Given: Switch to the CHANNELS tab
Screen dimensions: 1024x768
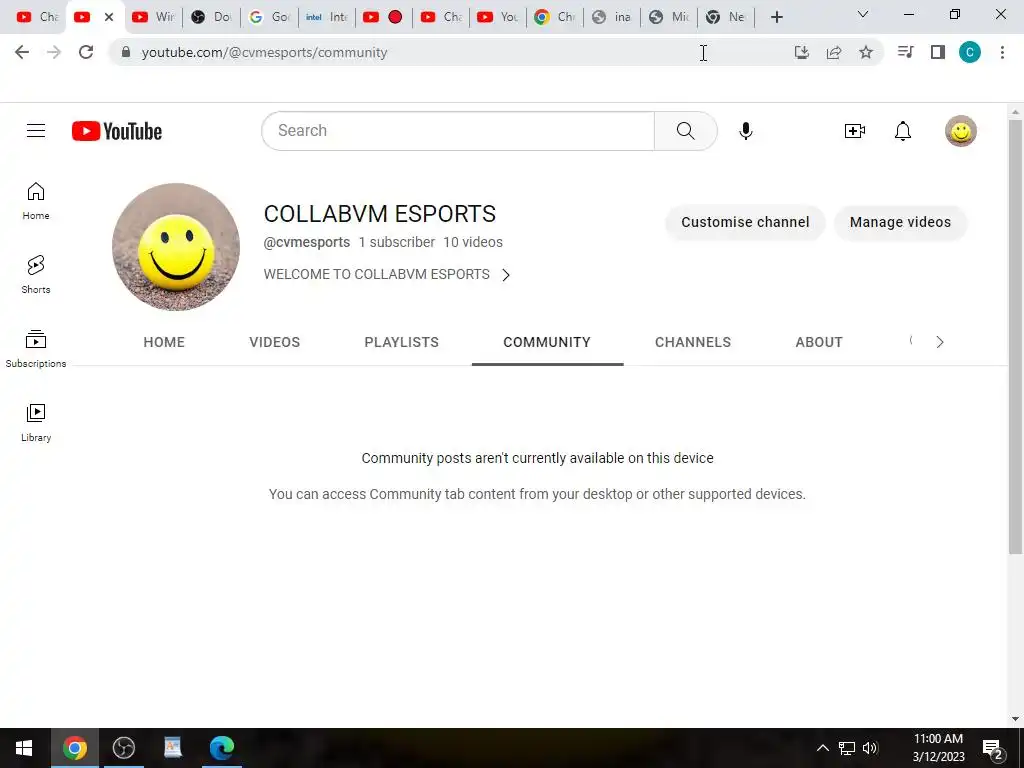Looking at the screenshot, I should 693,342.
